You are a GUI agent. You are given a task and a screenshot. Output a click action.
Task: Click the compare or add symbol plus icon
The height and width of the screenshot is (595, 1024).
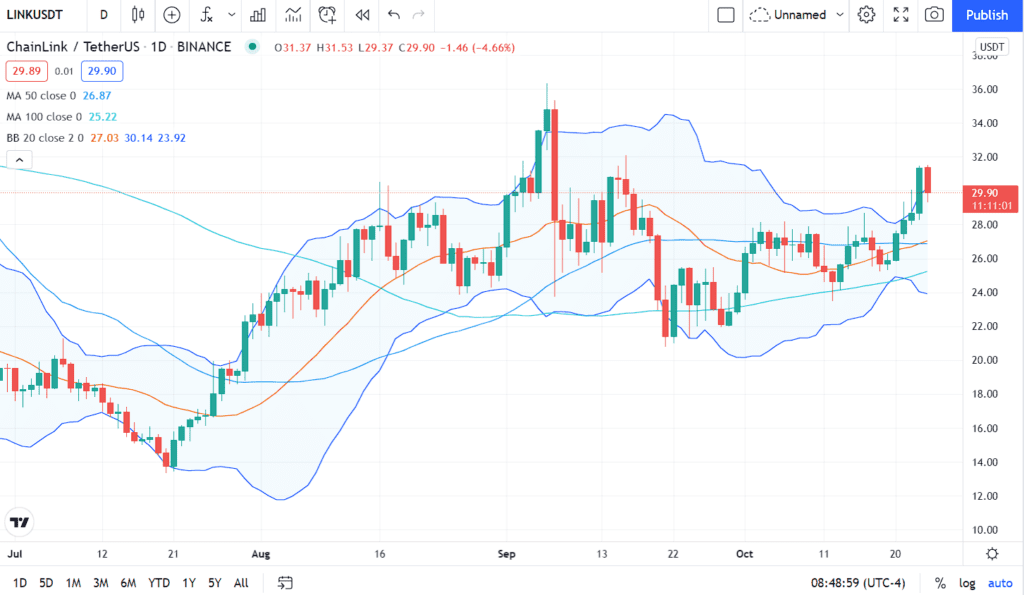(172, 14)
